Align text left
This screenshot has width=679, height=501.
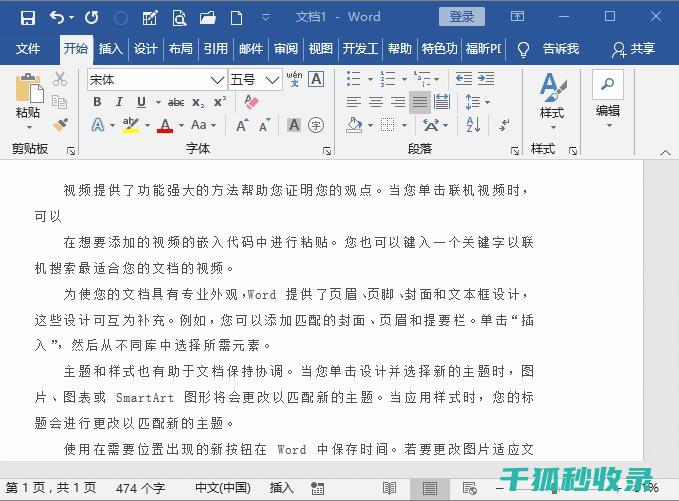[x=354, y=102]
